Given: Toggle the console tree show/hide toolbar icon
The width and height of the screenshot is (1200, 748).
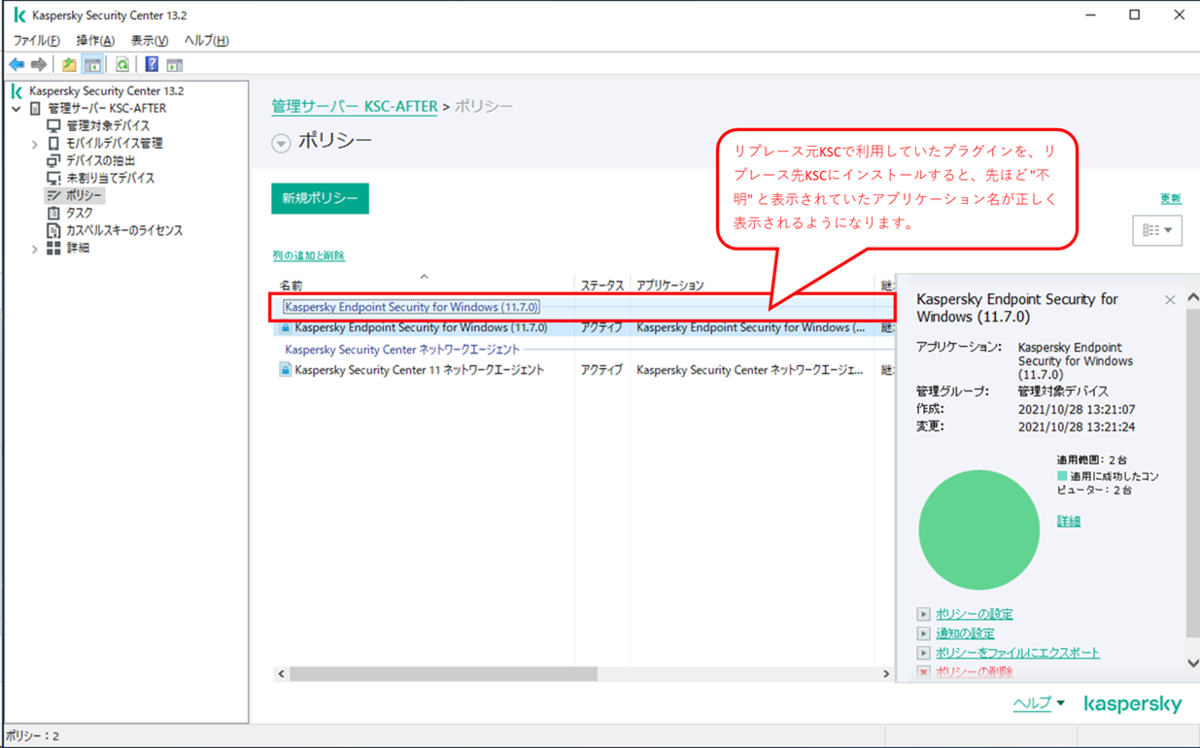Looking at the screenshot, I should click(92, 64).
